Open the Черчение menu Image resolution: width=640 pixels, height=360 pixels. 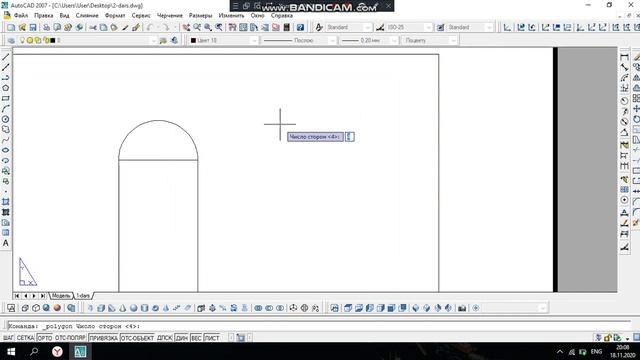pyautogui.click(x=170, y=16)
